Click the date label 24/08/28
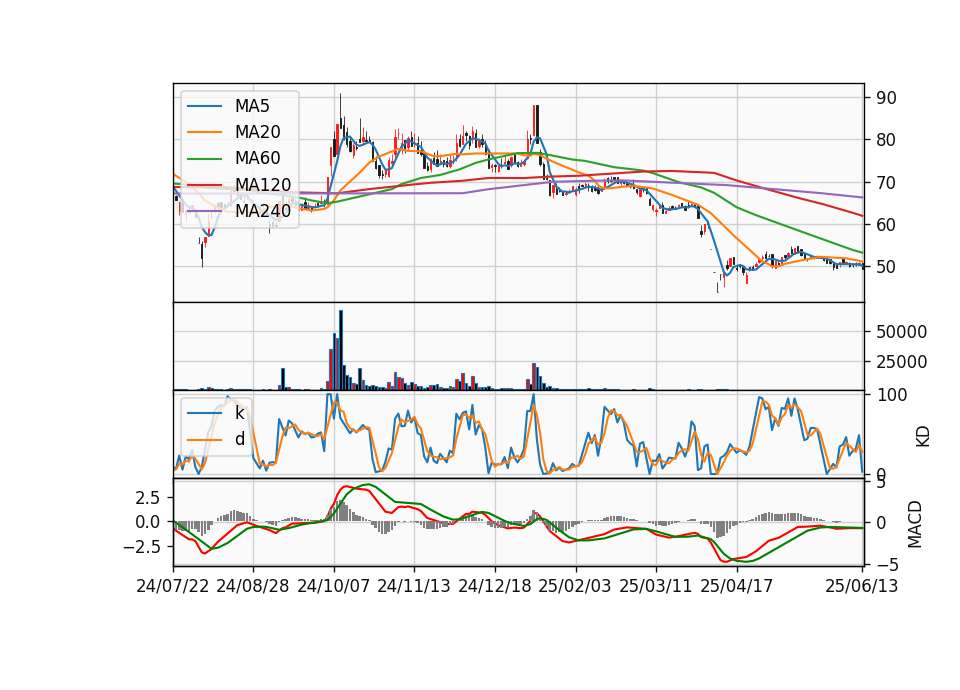 (x=253, y=586)
